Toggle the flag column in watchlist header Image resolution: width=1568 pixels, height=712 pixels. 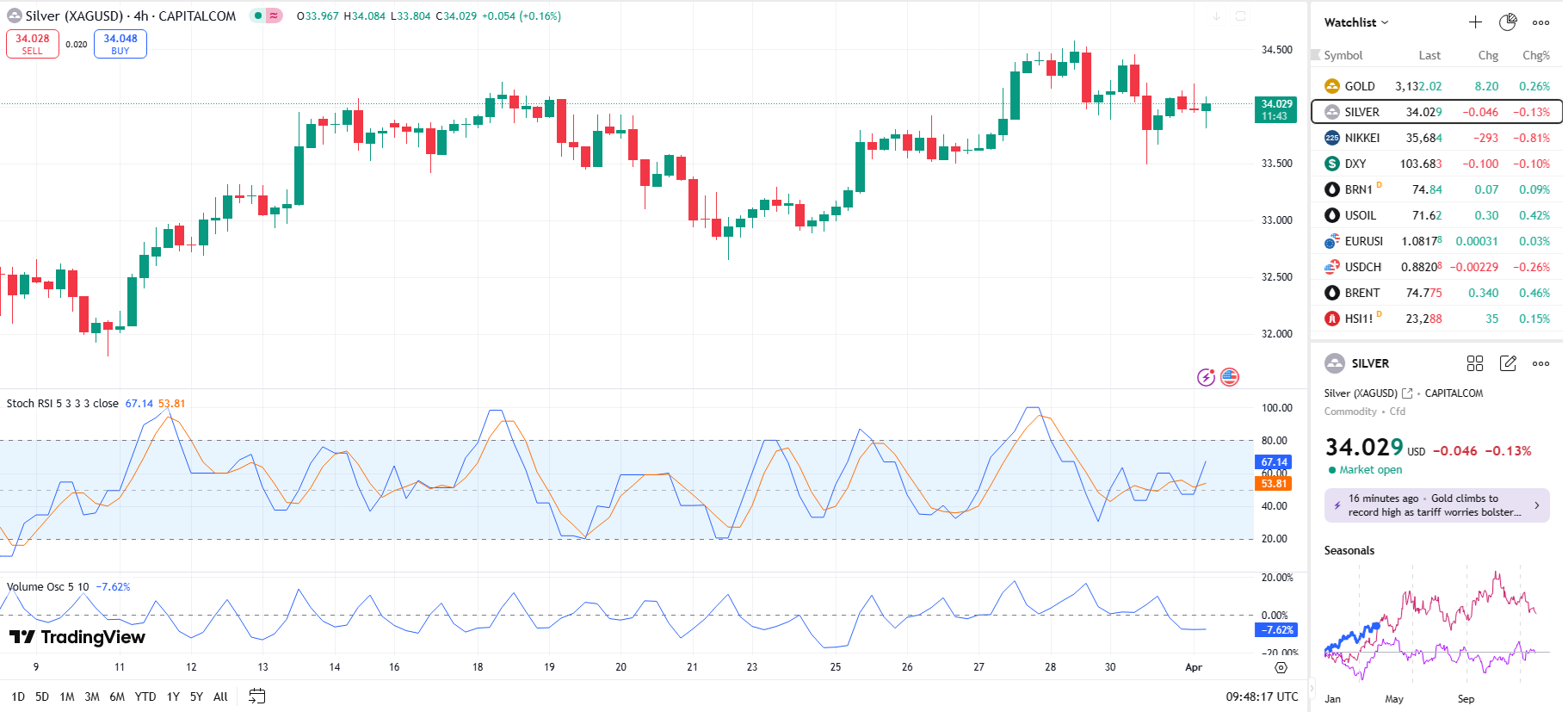pos(1315,55)
